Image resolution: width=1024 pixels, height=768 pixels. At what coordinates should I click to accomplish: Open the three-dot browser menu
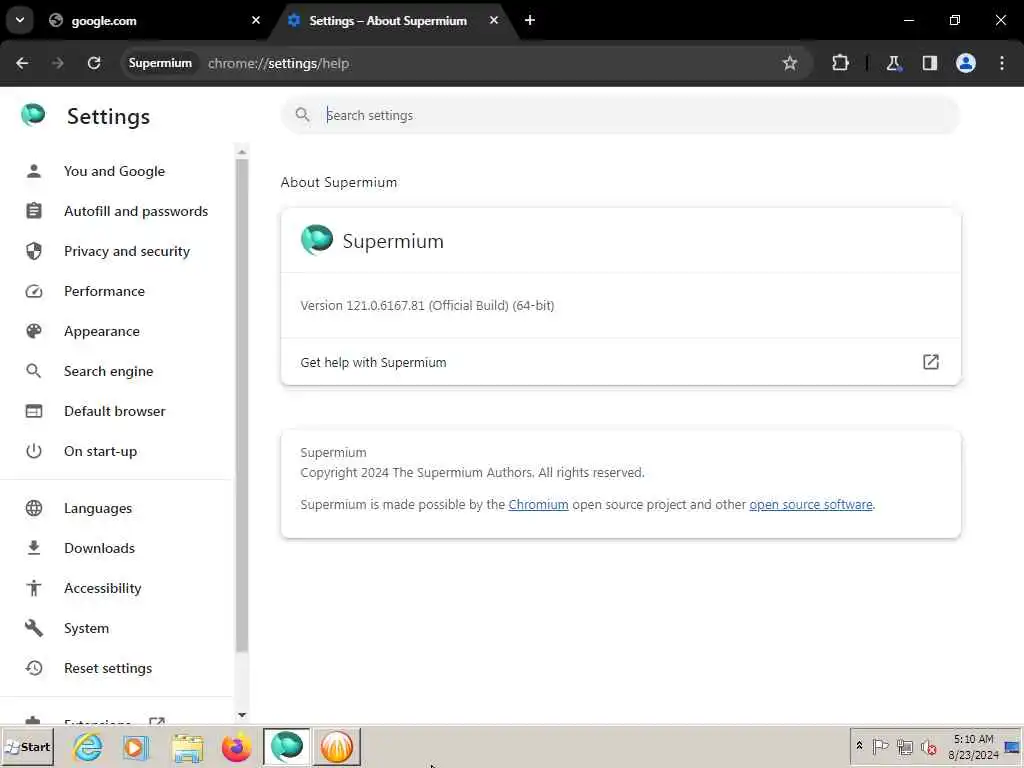coord(1002,63)
